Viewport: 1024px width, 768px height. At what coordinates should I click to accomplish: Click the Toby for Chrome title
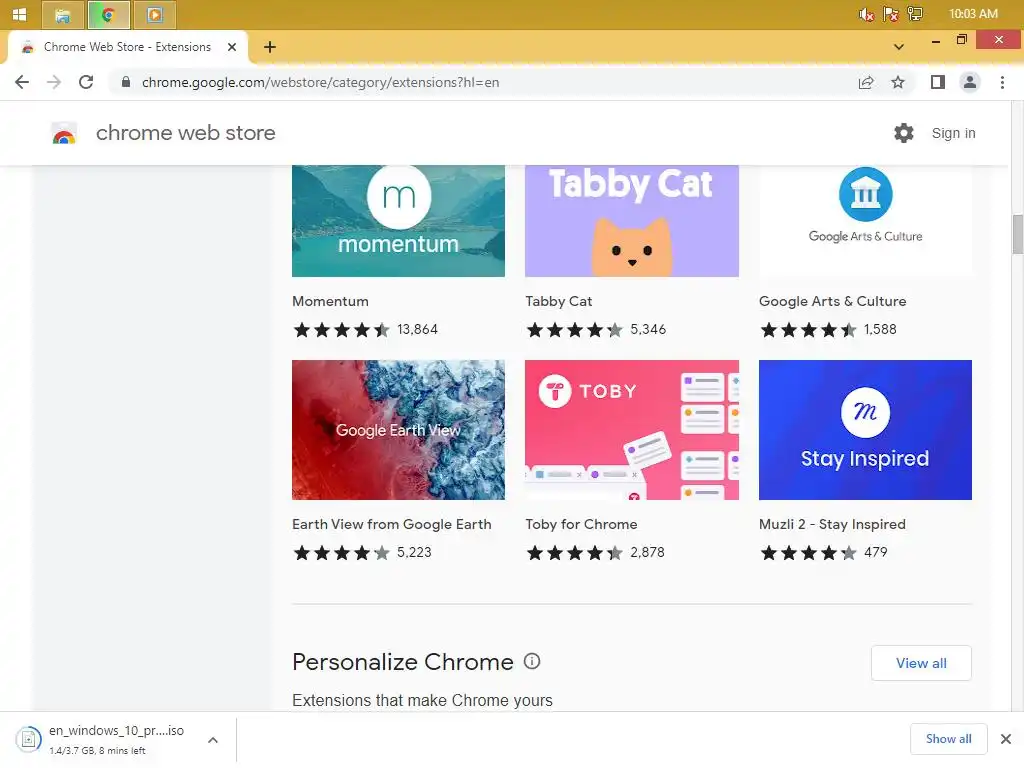(581, 524)
